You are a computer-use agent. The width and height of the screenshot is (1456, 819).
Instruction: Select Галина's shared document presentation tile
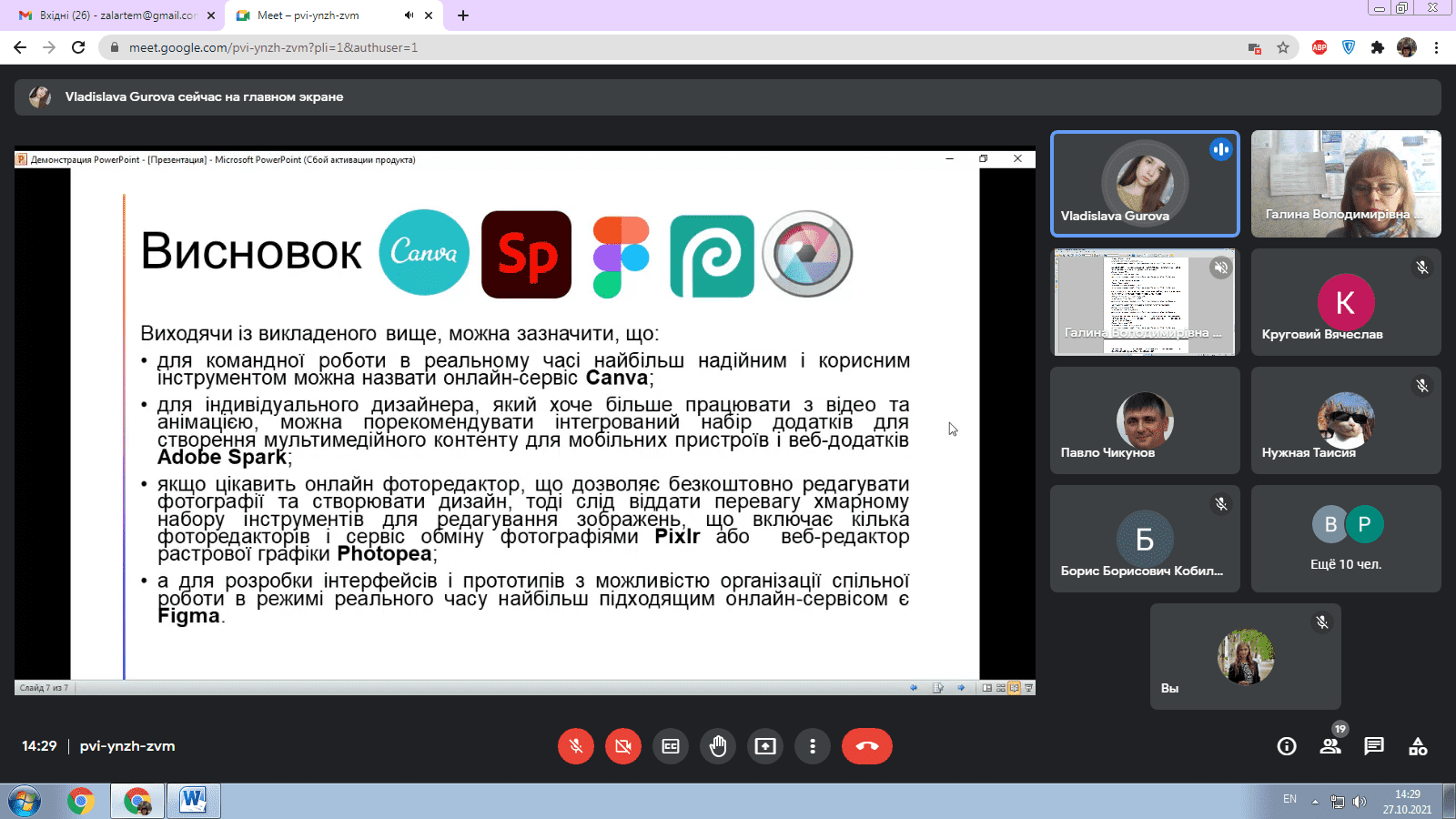(1145, 302)
